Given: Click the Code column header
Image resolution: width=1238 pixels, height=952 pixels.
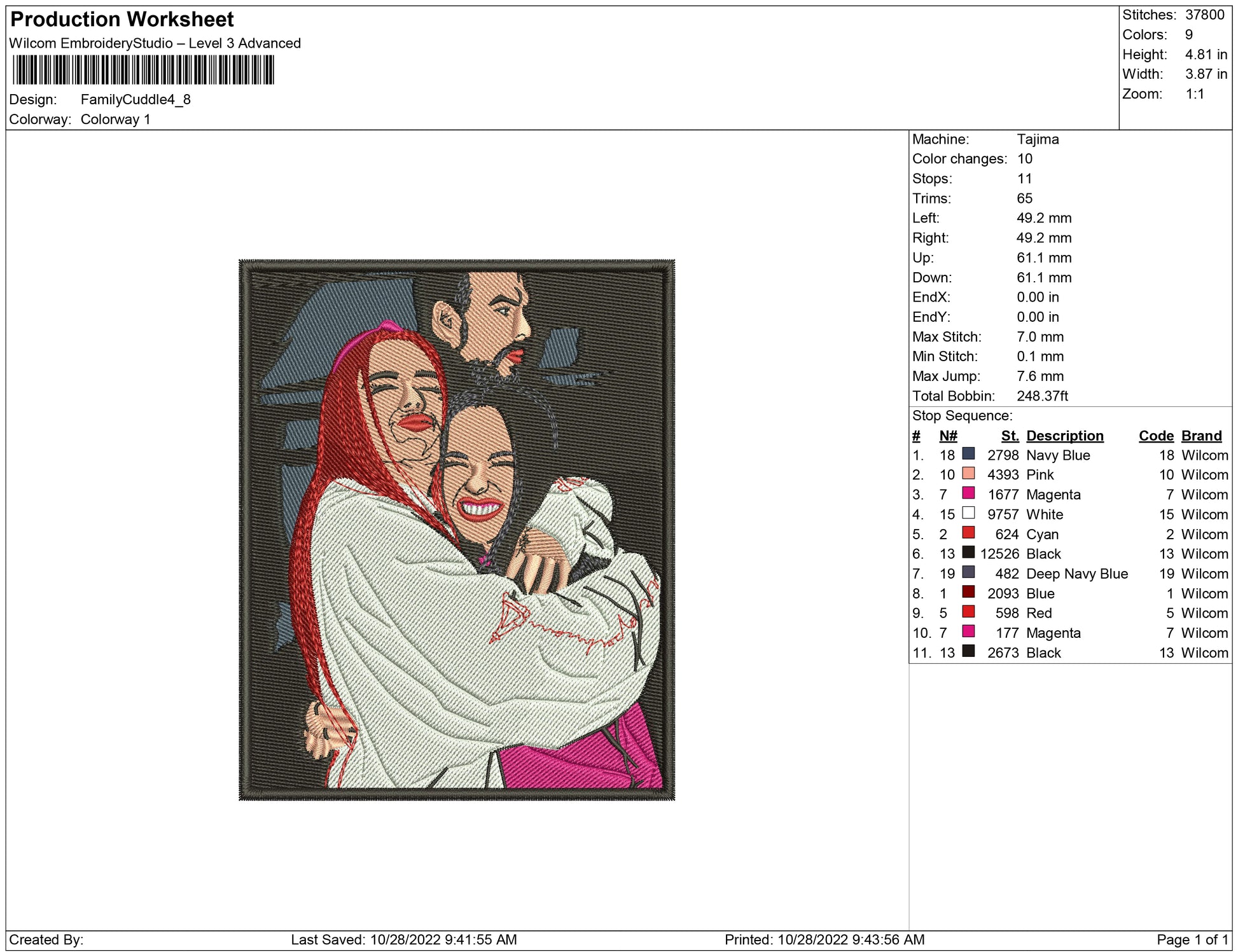Looking at the screenshot, I should (x=1155, y=436).
